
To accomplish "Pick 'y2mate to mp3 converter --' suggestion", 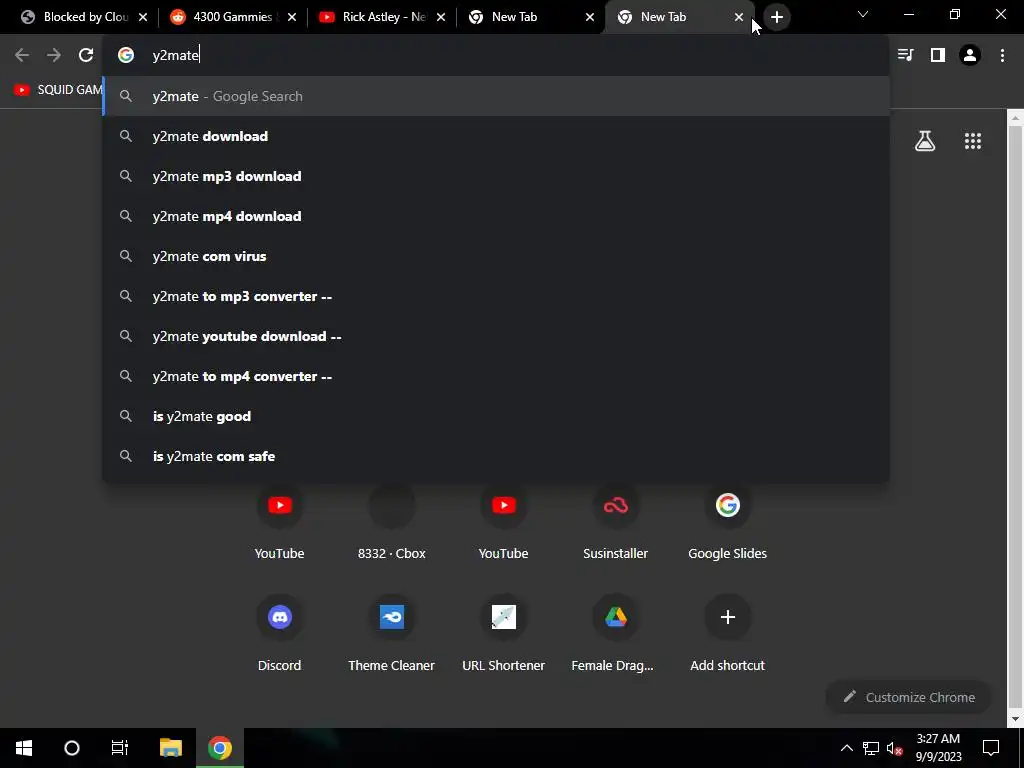I will [x=496, y=296].
